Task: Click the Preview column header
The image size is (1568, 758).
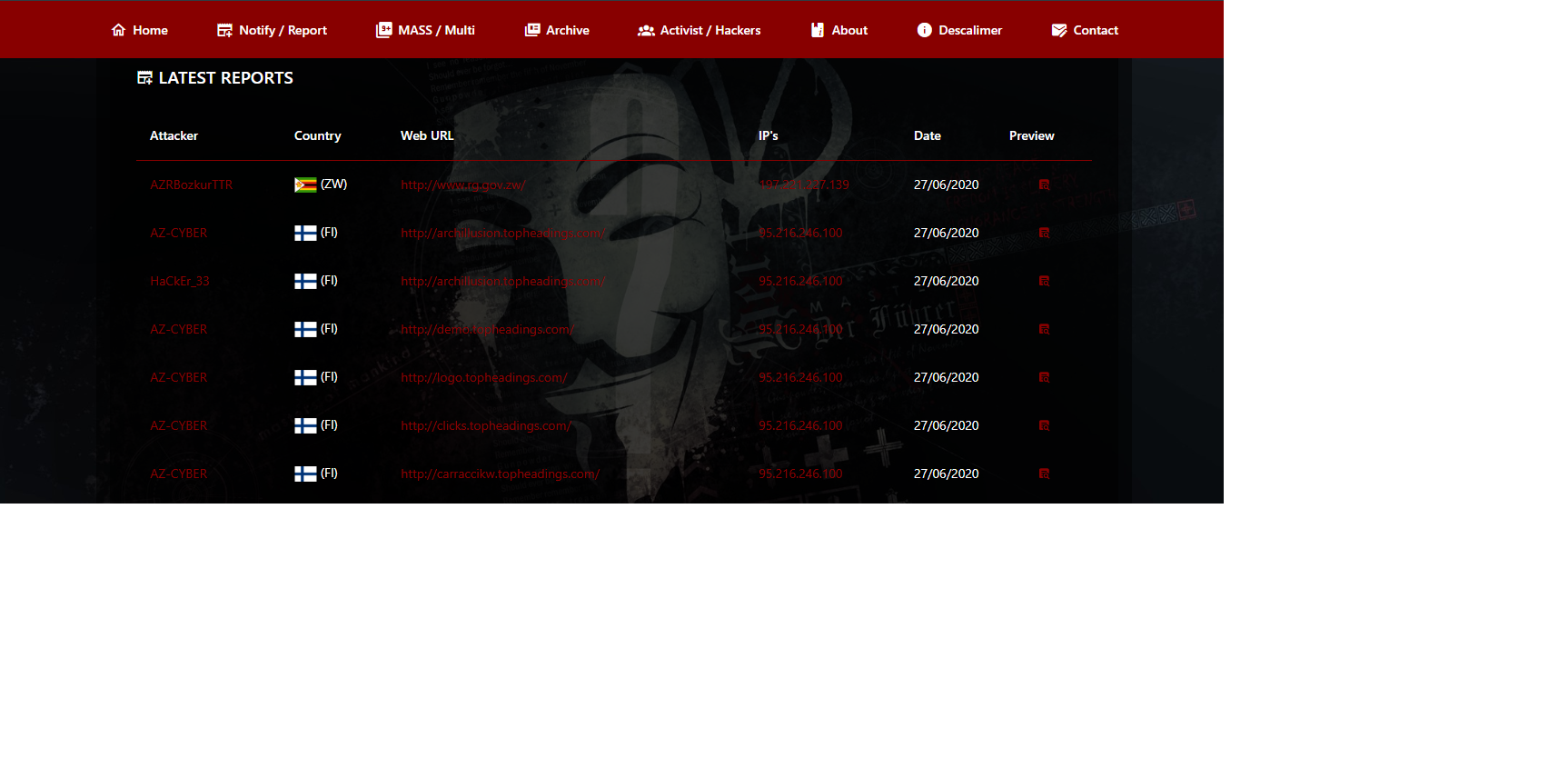Action: (x=1032, y=135)
